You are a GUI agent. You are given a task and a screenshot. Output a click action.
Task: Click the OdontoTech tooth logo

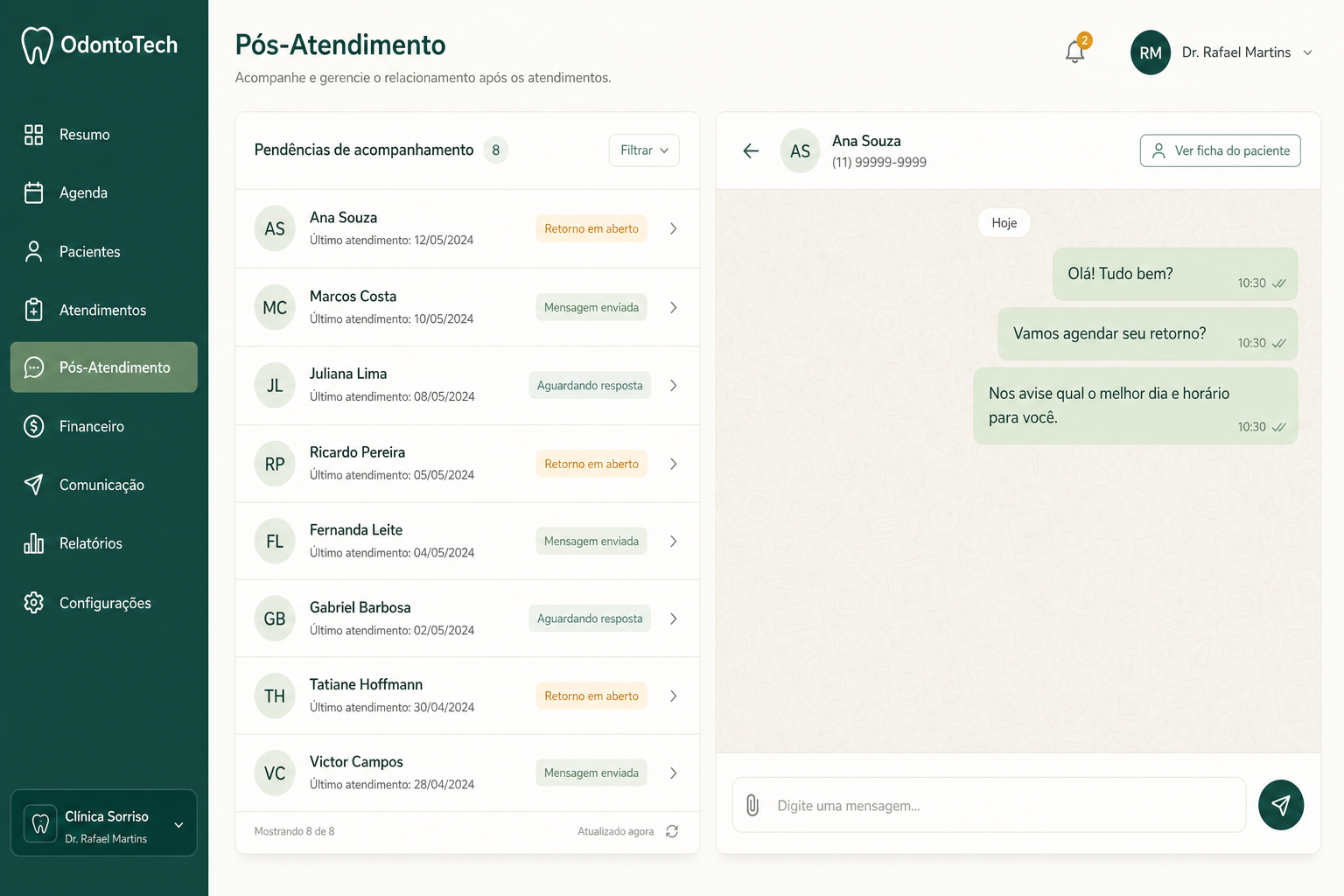coord(37,45)
